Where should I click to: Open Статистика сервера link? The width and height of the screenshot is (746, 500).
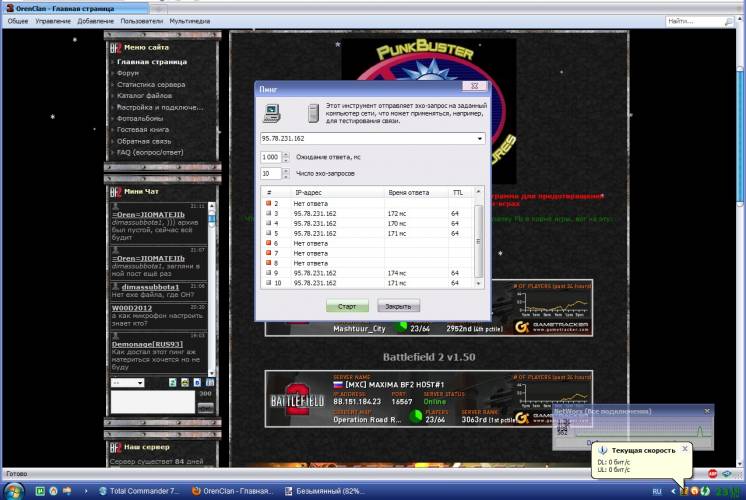click(151, 85)
